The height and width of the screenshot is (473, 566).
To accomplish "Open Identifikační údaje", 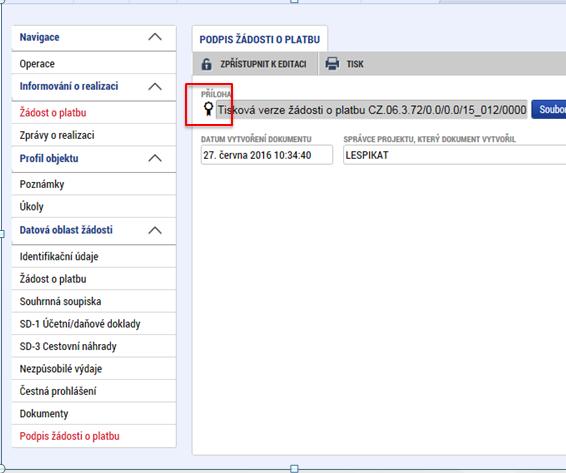I will pos(94,256).
